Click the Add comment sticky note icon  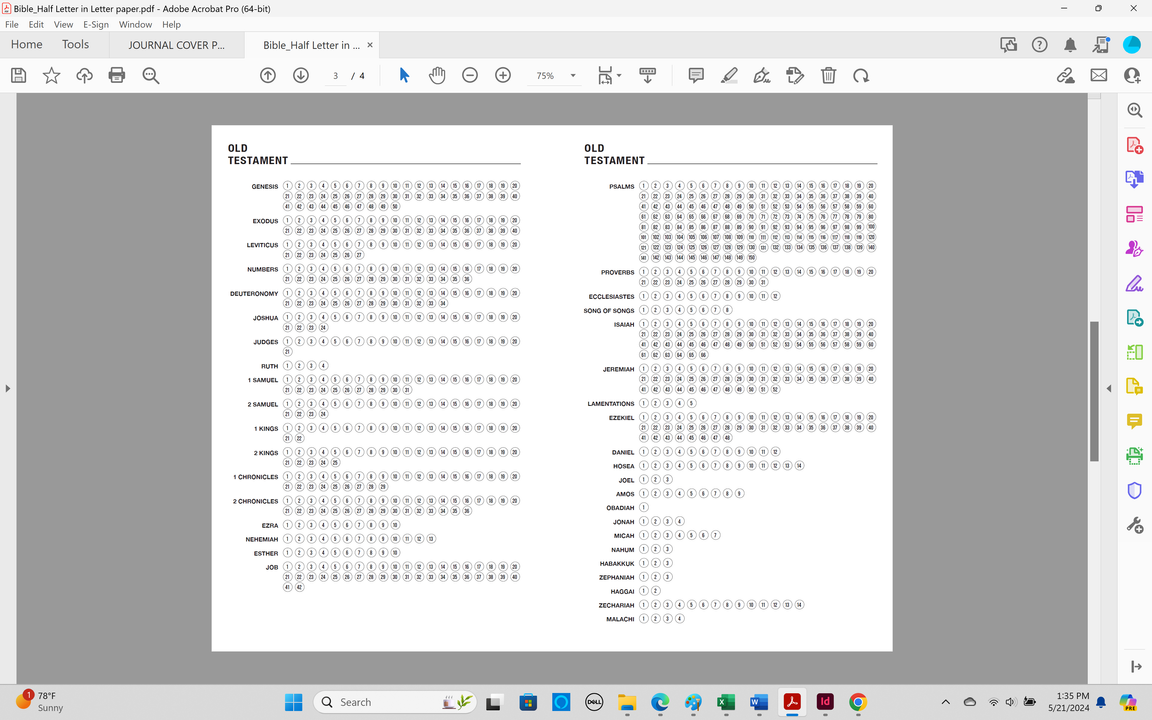tap(696, 76)
